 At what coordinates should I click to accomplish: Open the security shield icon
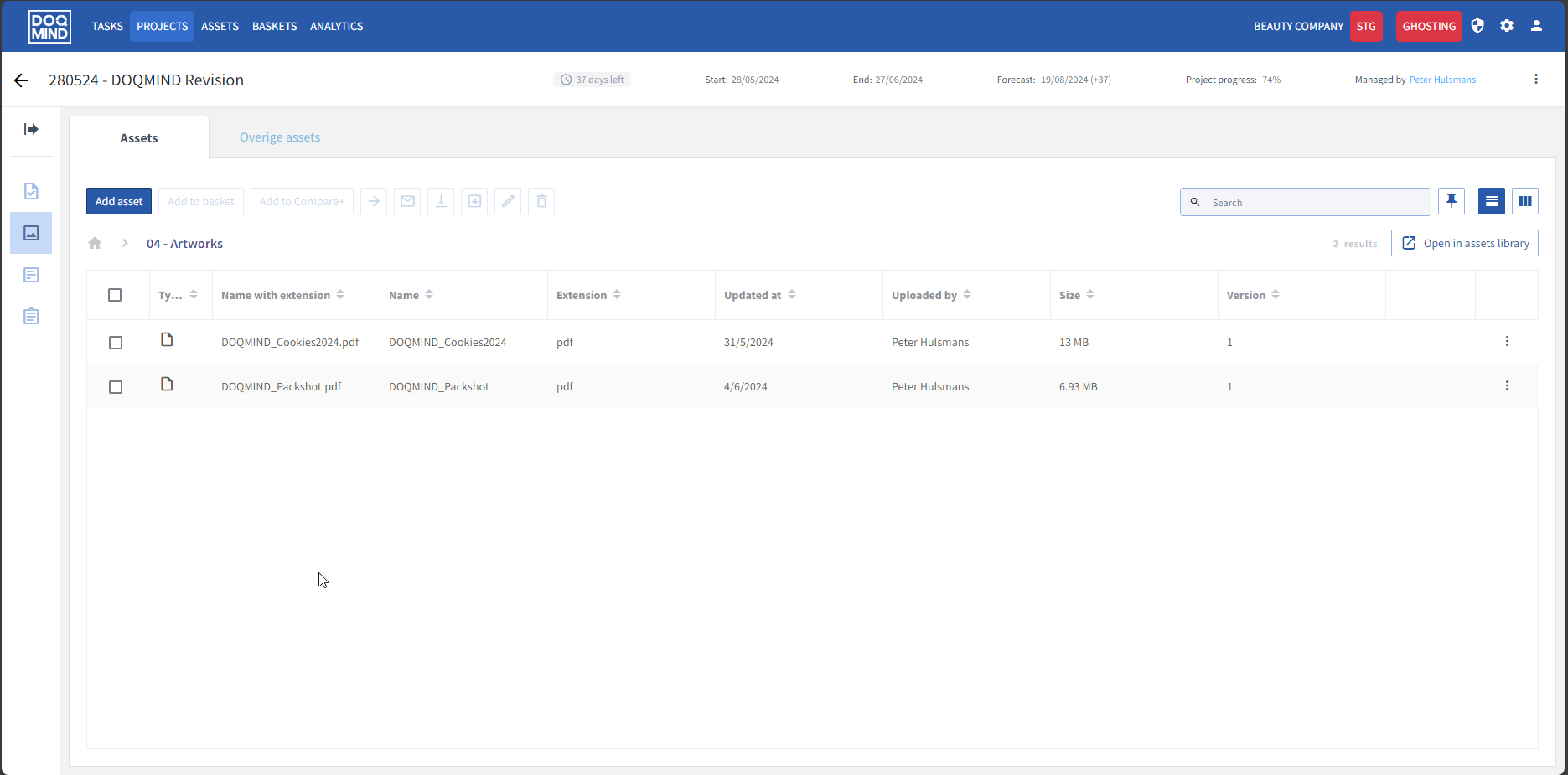pyautogui.click(x=1477, y=26)
